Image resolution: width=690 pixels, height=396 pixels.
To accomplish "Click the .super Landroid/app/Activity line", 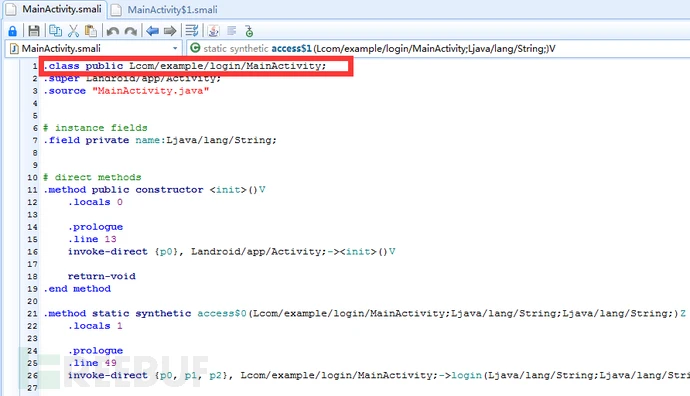I will pos(132,78).
